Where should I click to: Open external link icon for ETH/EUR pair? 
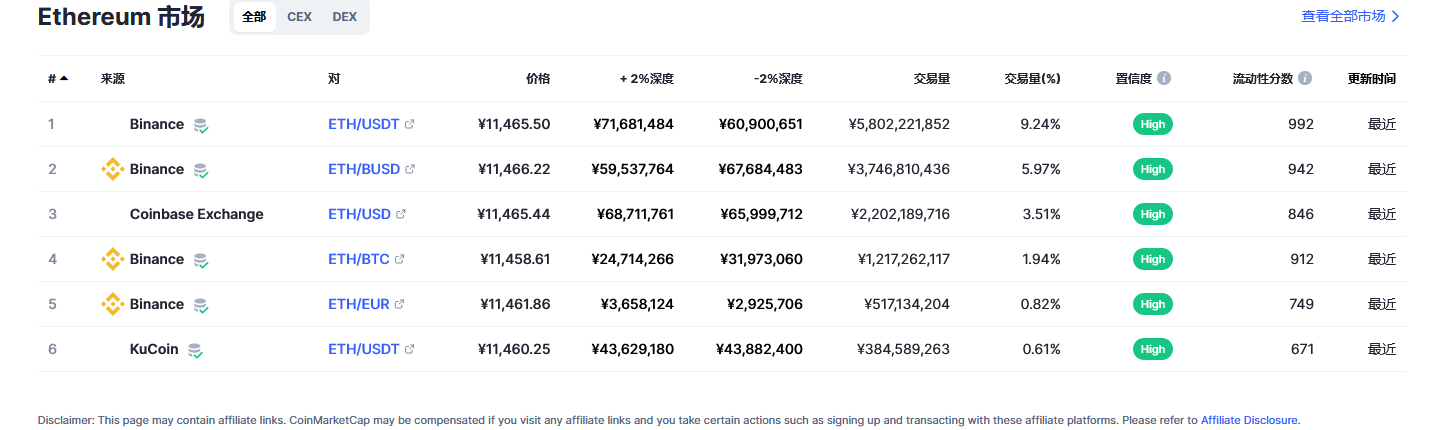click(399, 304)
